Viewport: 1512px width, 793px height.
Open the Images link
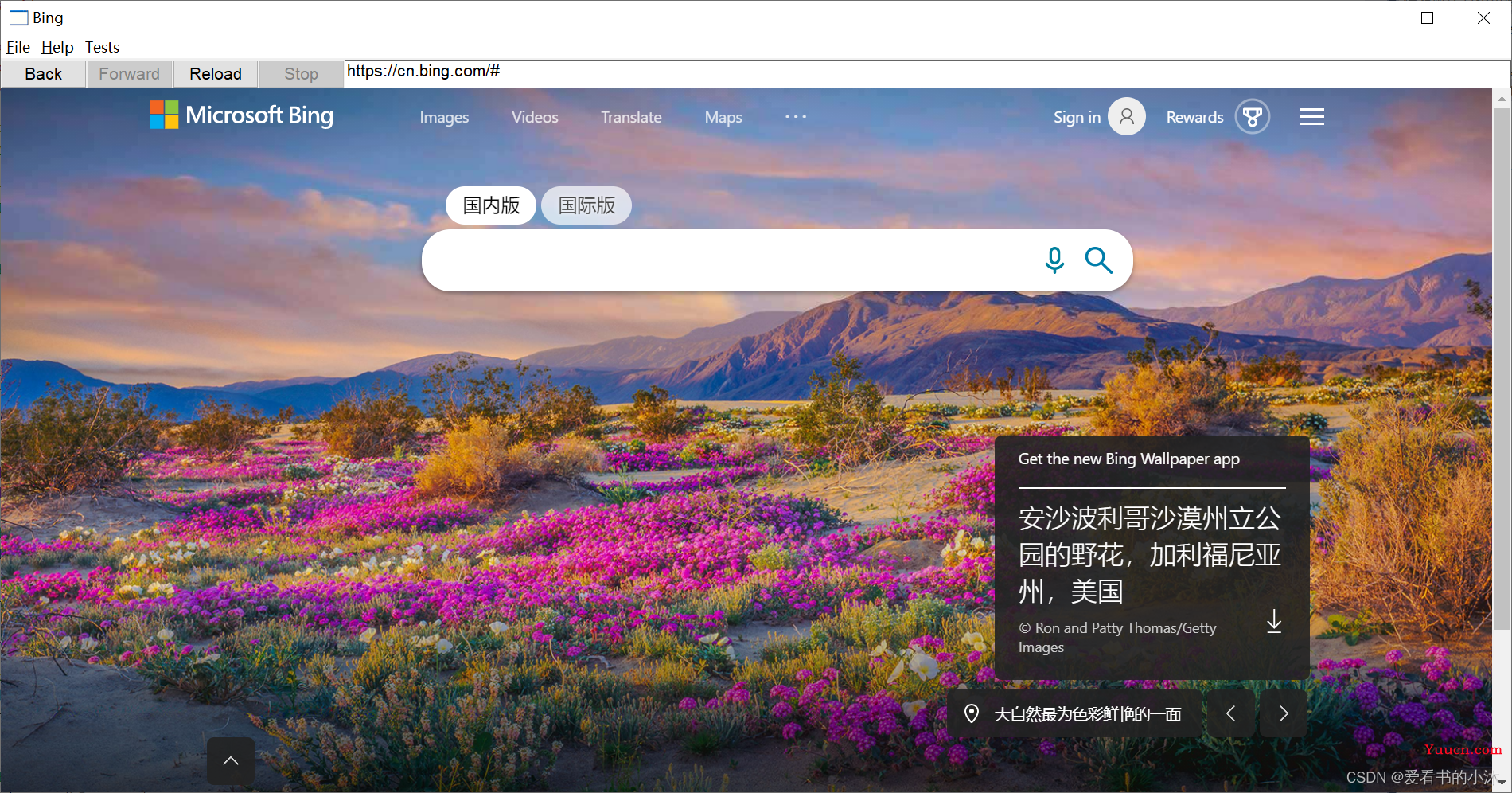pos(444,117)
